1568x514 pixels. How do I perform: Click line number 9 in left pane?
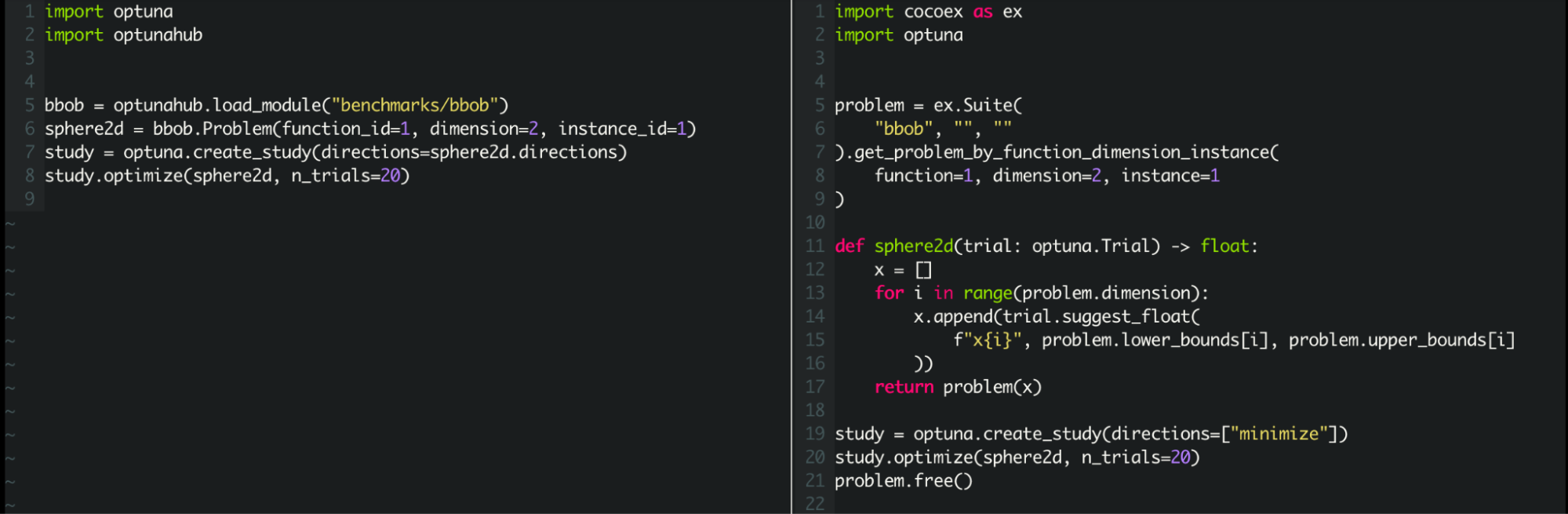coord(30,199)
